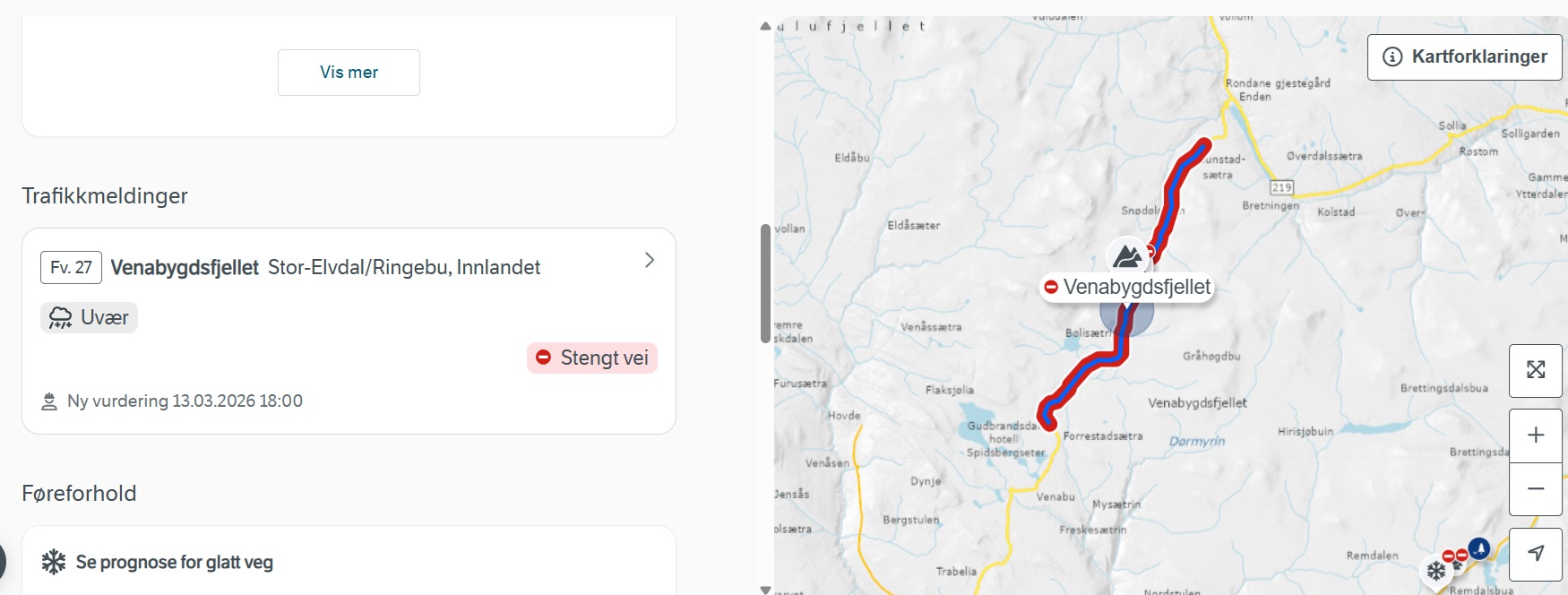
Task: Toggle fullscreen map view
Action: click(x=1536, y=370)
